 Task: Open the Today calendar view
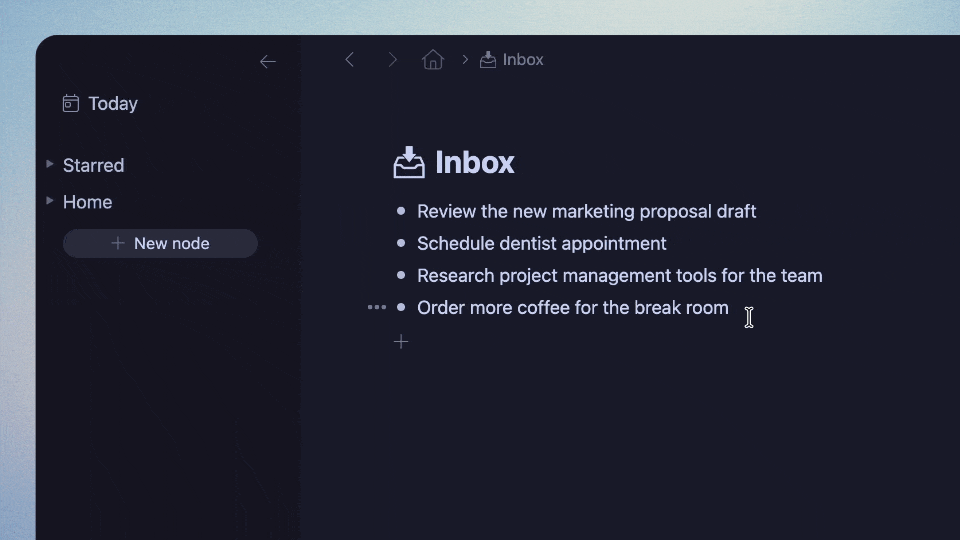pos(100,104)
